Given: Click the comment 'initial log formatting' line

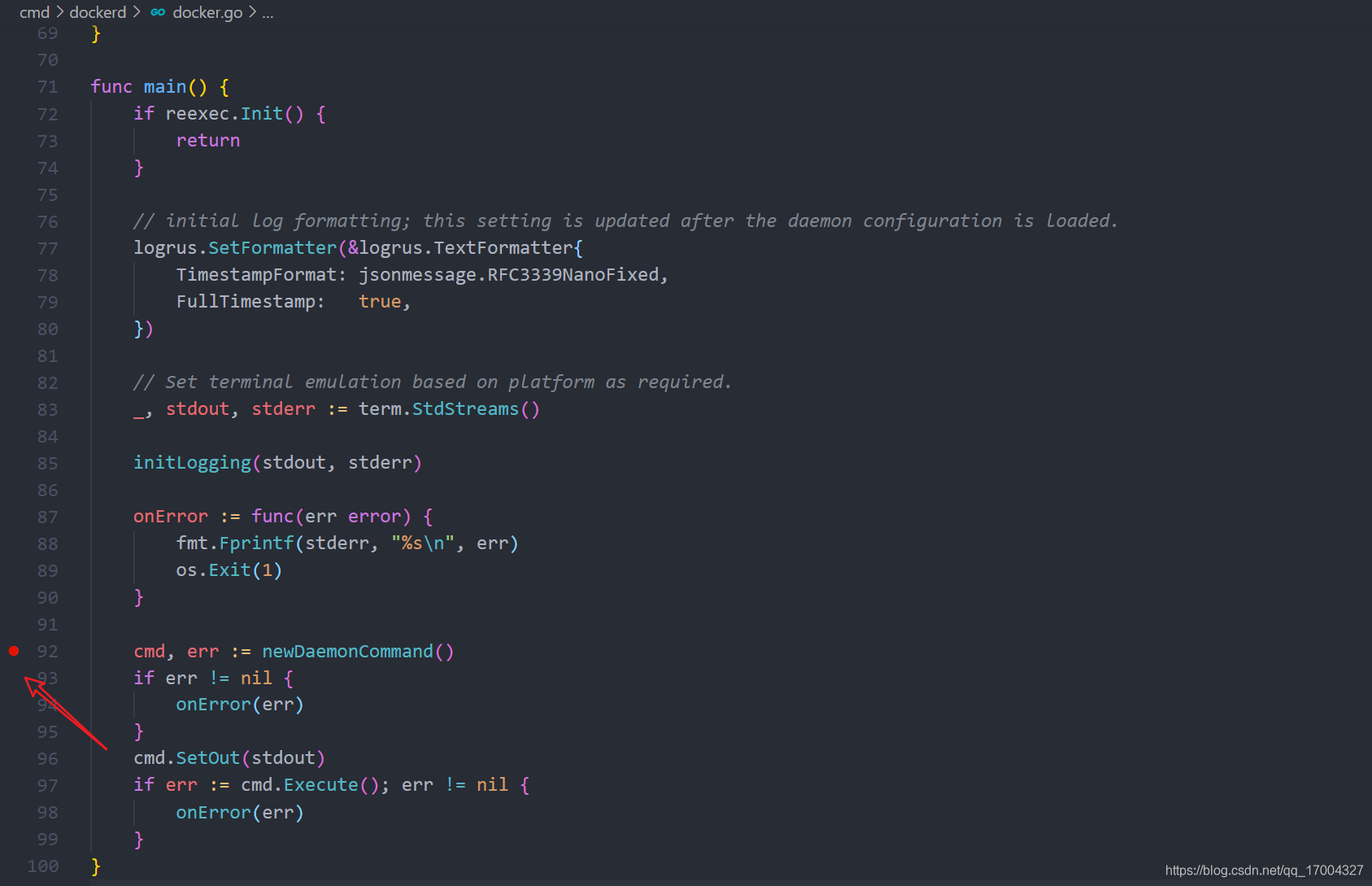Looking at the screenshot, I should click(626, 221).
